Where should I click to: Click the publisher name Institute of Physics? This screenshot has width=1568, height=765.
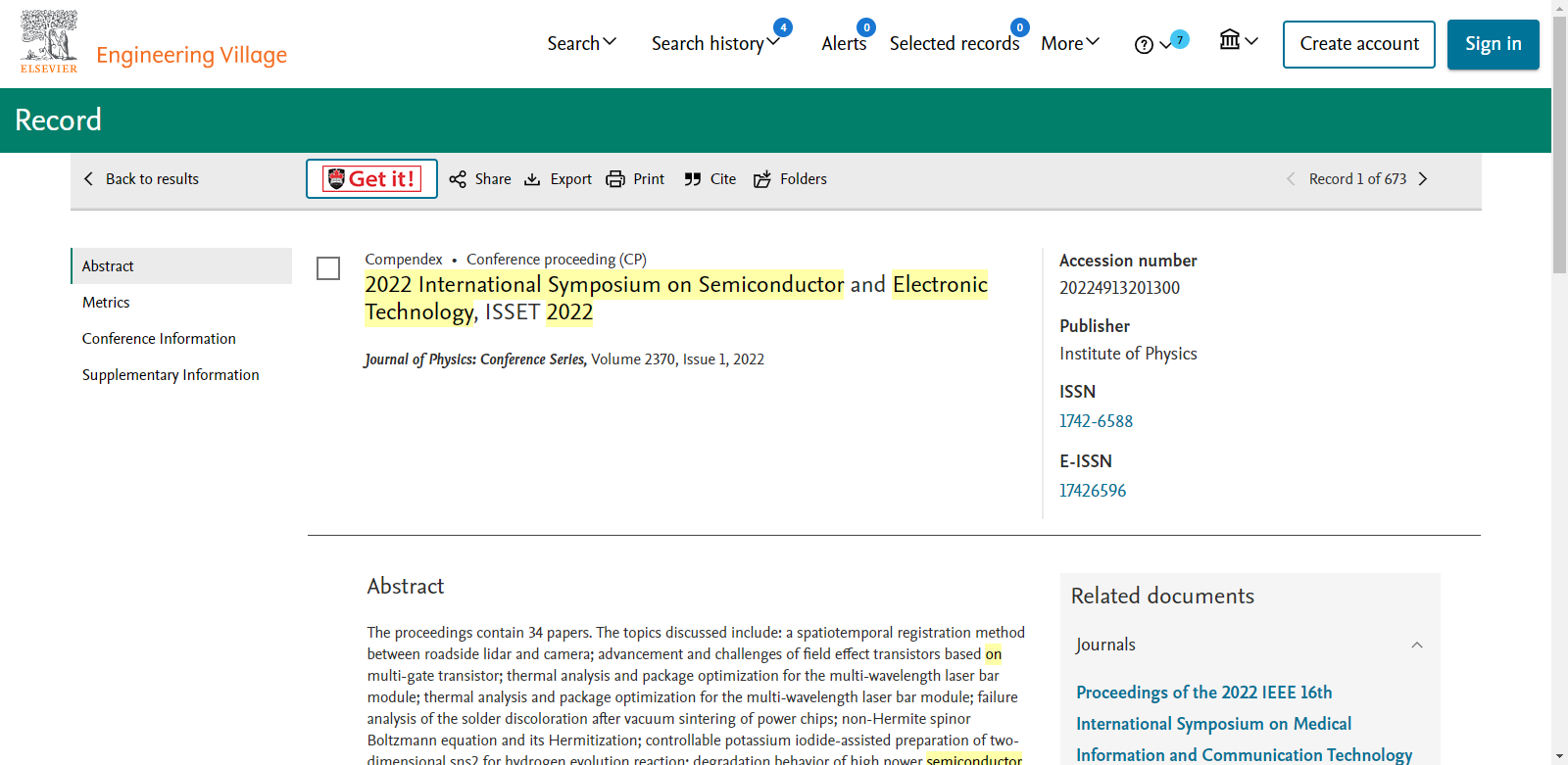click(x=1128, y=354)
